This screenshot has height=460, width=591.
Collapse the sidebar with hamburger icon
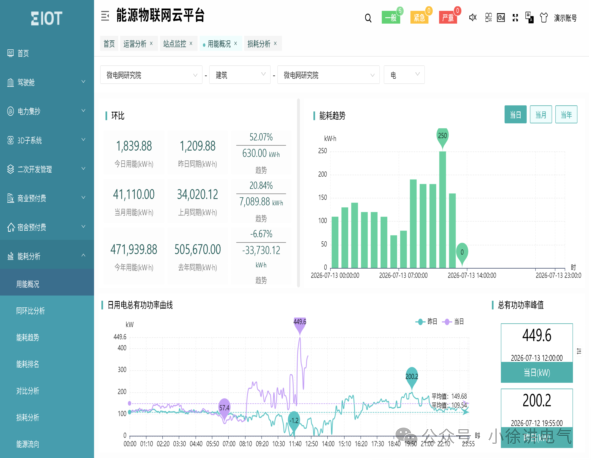(x=105, y=16)
